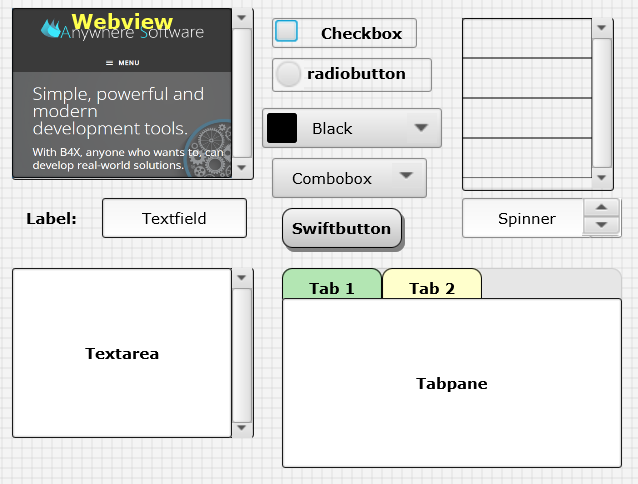Viewport: 638px width, 484px height.
Task: Click the list view scrollbar thumb
Action: coord(602,103)
